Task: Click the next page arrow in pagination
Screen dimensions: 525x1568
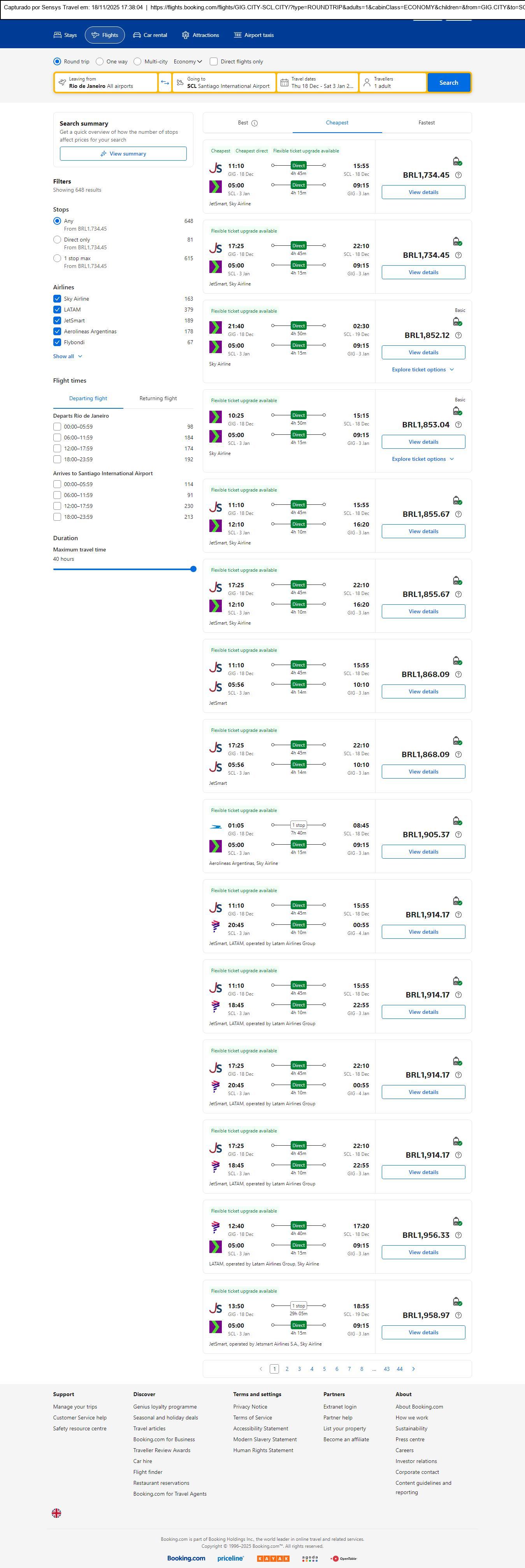Action: [x=413, y=1369]
